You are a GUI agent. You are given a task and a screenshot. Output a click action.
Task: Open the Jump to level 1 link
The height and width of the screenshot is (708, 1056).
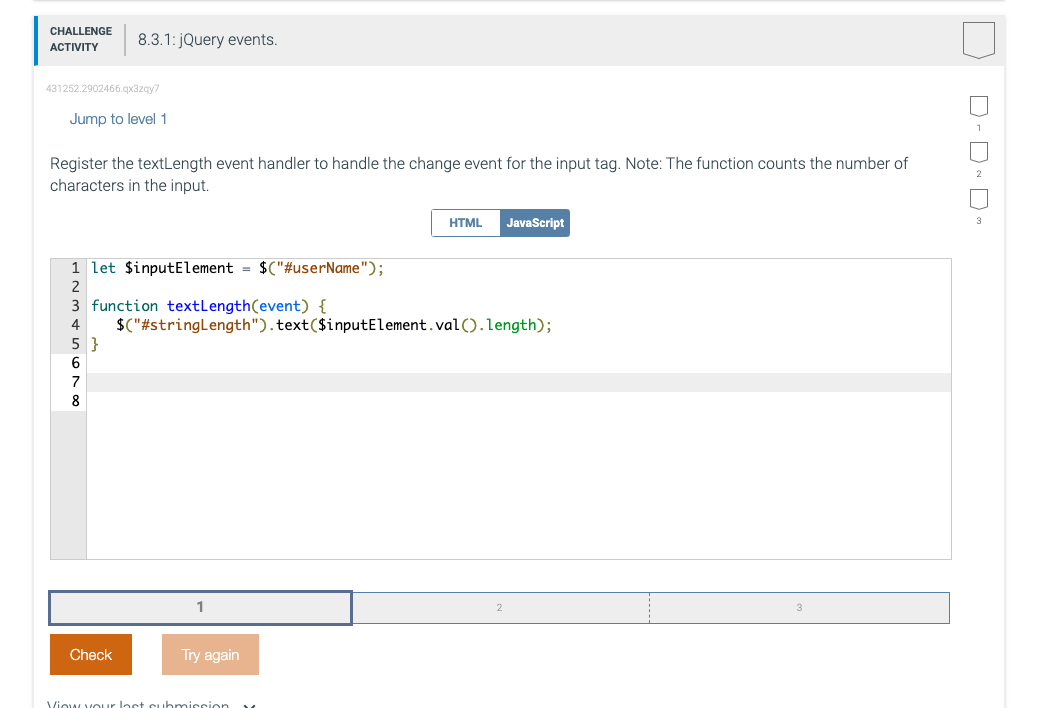coord(118,118)
